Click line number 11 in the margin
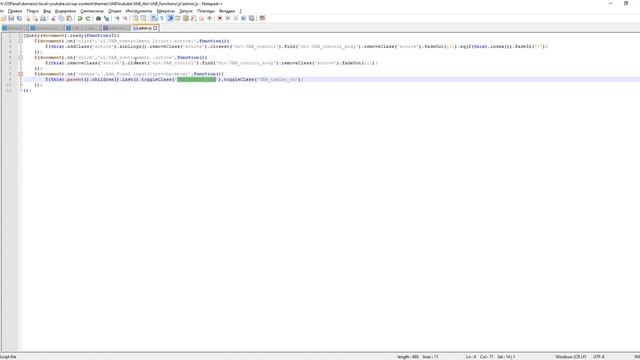This screenshot has width=640, height=360. click(x=9, y=90)
